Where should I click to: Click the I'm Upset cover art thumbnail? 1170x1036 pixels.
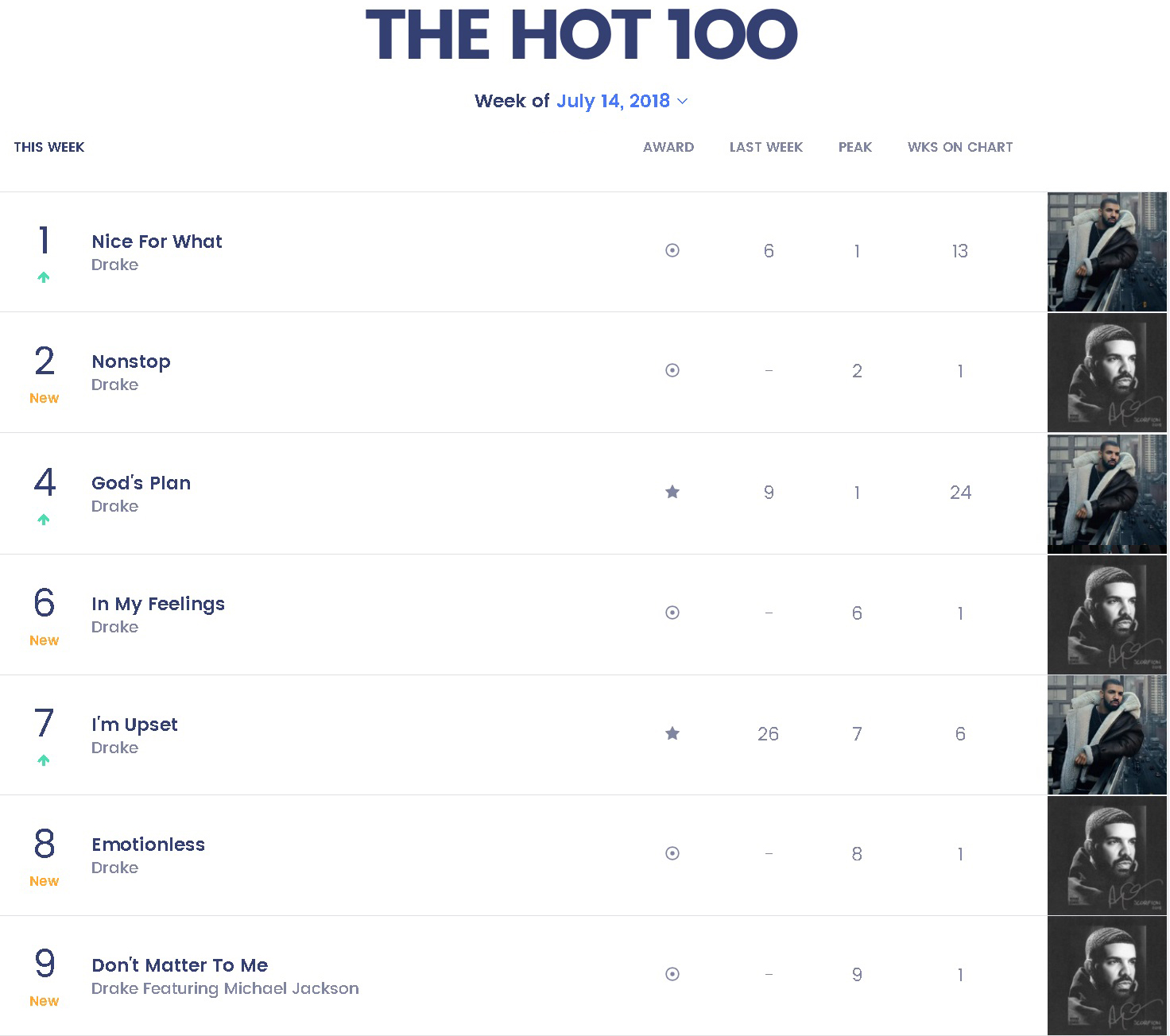coord(1106,735)
